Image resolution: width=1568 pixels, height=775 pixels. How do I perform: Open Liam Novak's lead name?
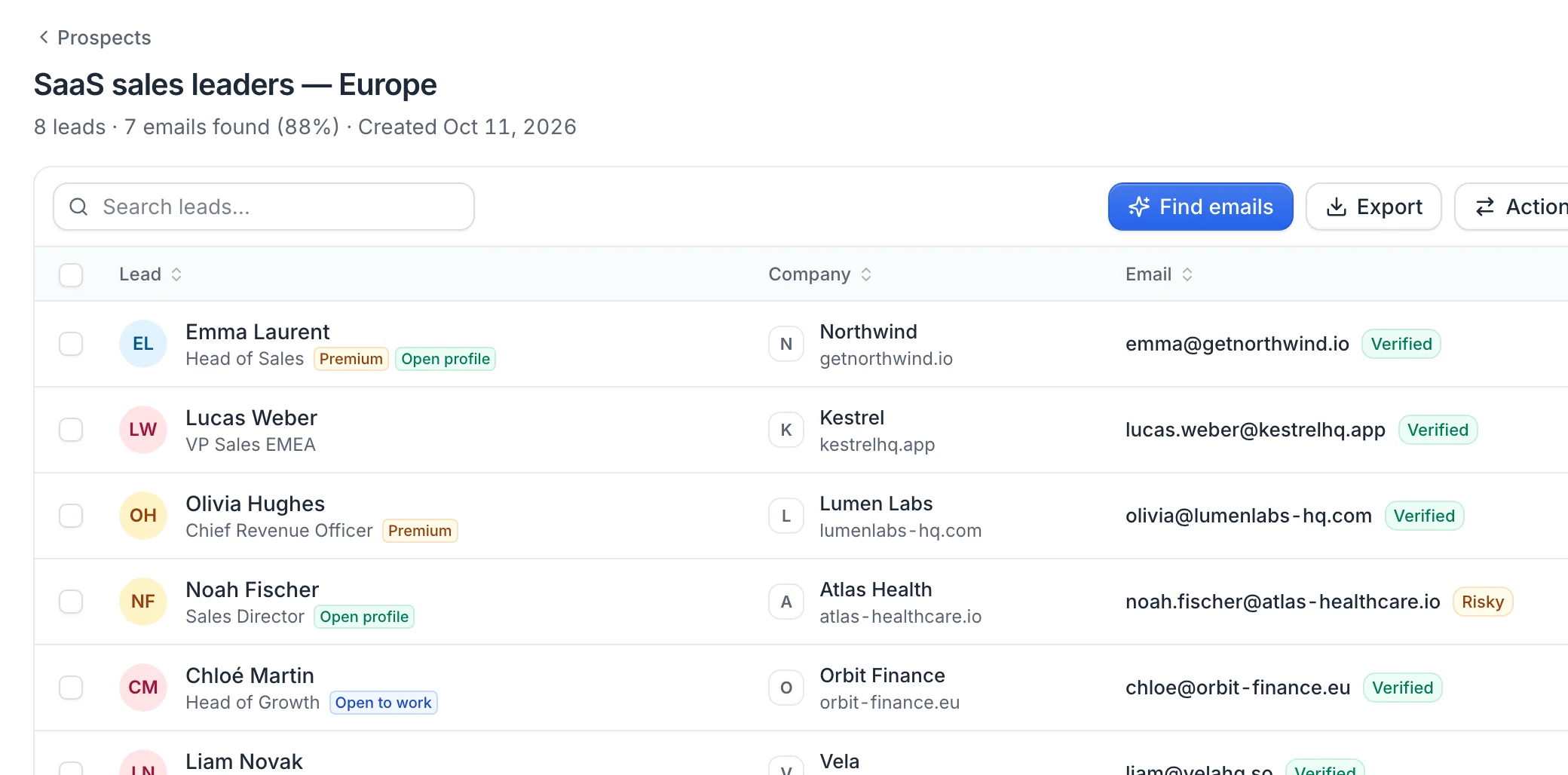point(244,761)
